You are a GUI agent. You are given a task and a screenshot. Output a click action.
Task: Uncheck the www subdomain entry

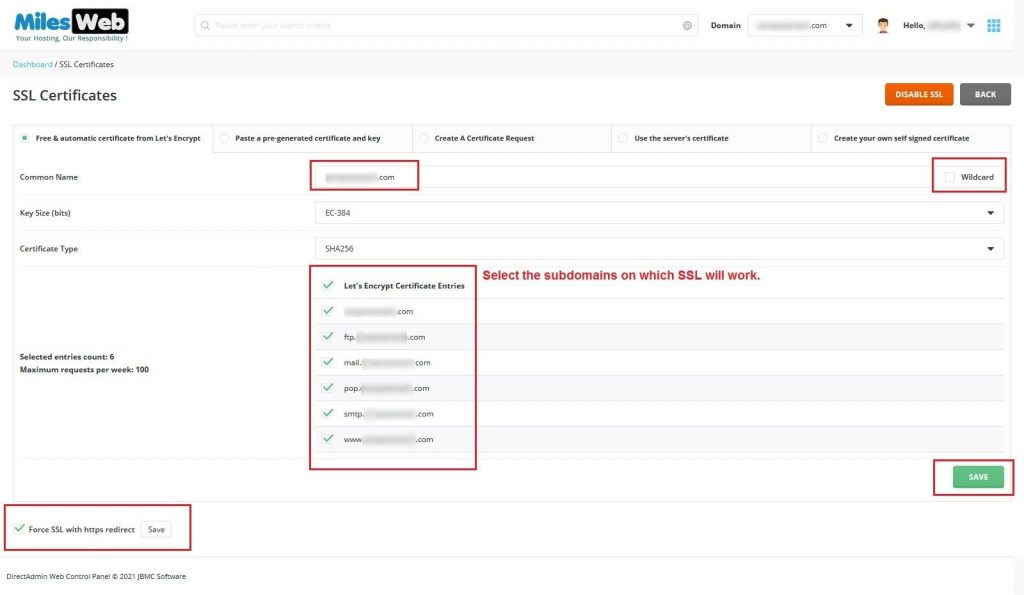[x=327, y=439]
